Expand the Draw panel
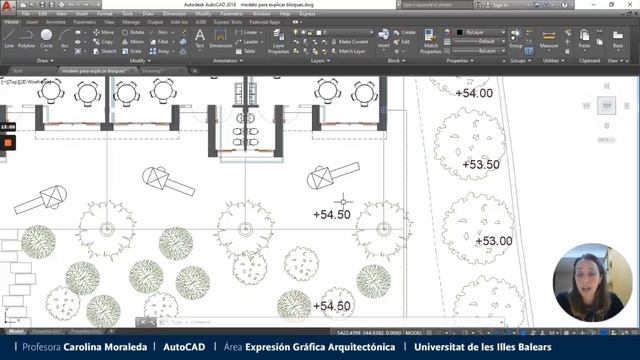640x360 pixels. click(x=45, y=61)
